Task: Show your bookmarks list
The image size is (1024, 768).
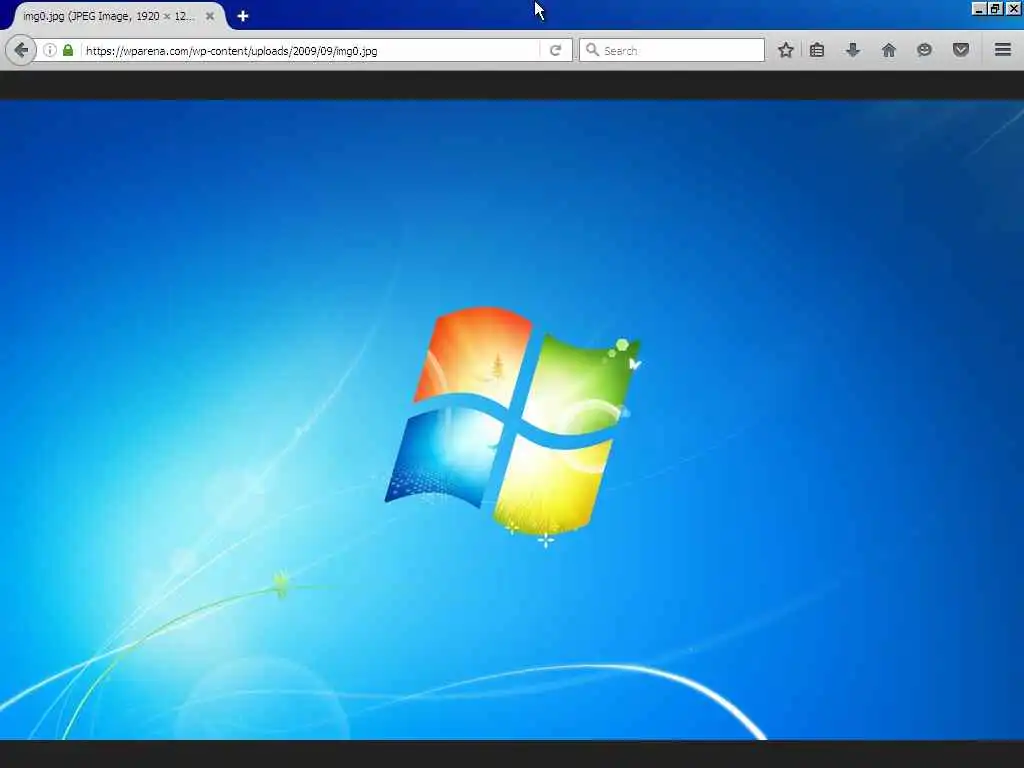Action: (x=817, y=50)
